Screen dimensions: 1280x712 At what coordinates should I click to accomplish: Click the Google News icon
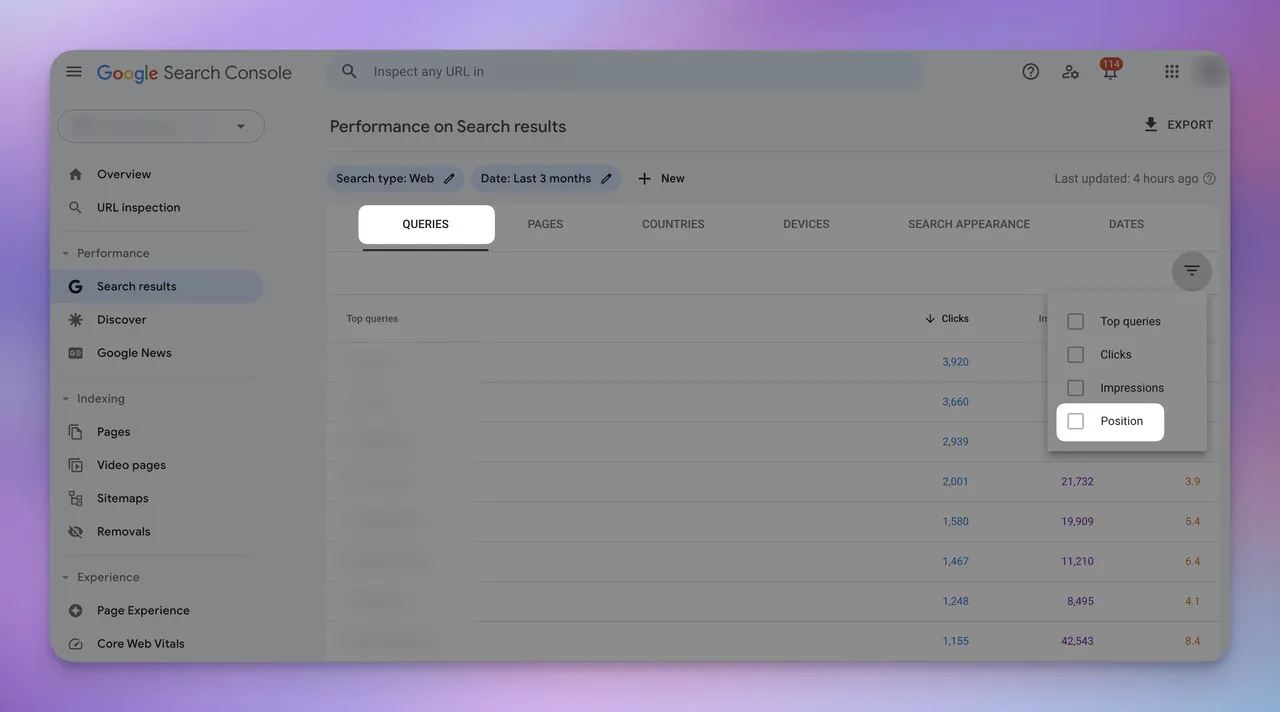[75, 353]
